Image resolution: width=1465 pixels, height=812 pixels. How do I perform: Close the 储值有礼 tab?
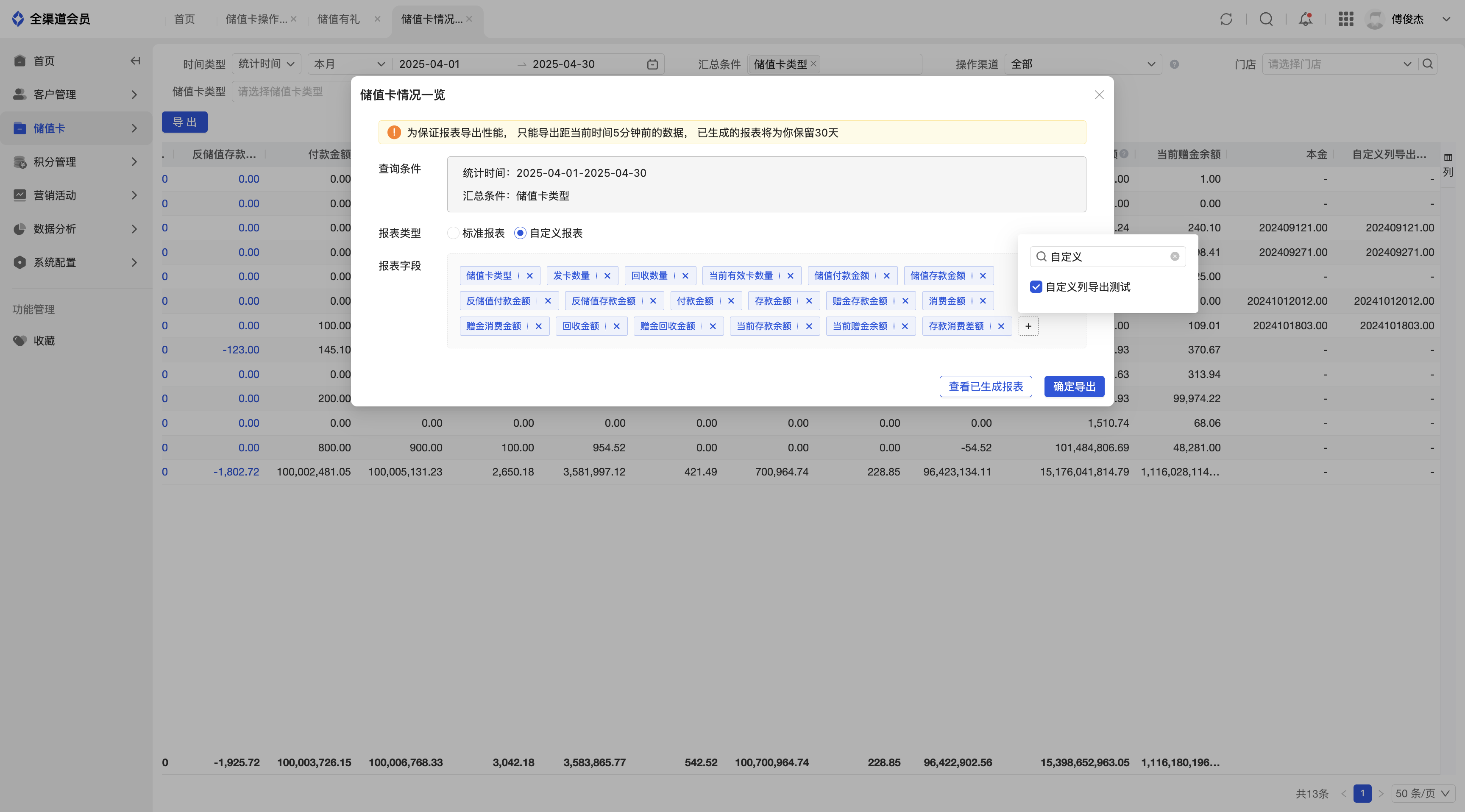click(x=377, y=19)
